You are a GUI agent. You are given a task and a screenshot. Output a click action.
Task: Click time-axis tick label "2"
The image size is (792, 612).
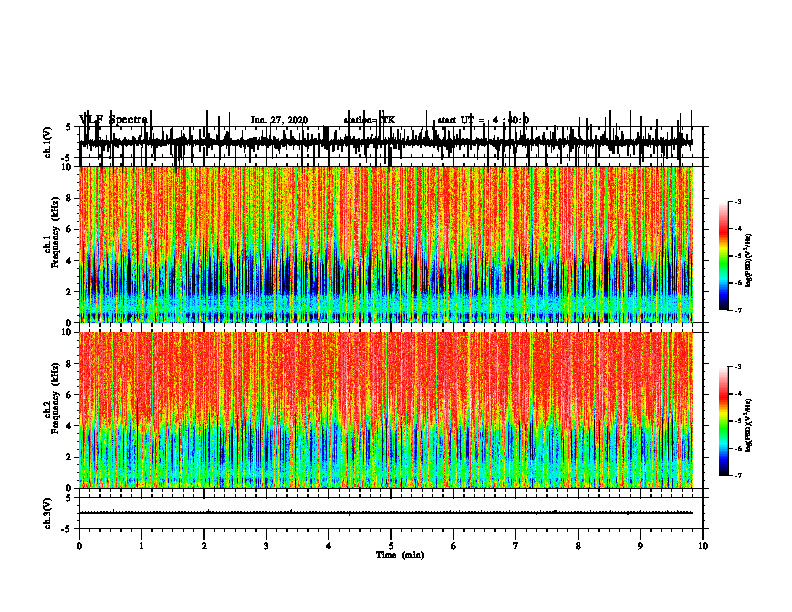point(204,546)
